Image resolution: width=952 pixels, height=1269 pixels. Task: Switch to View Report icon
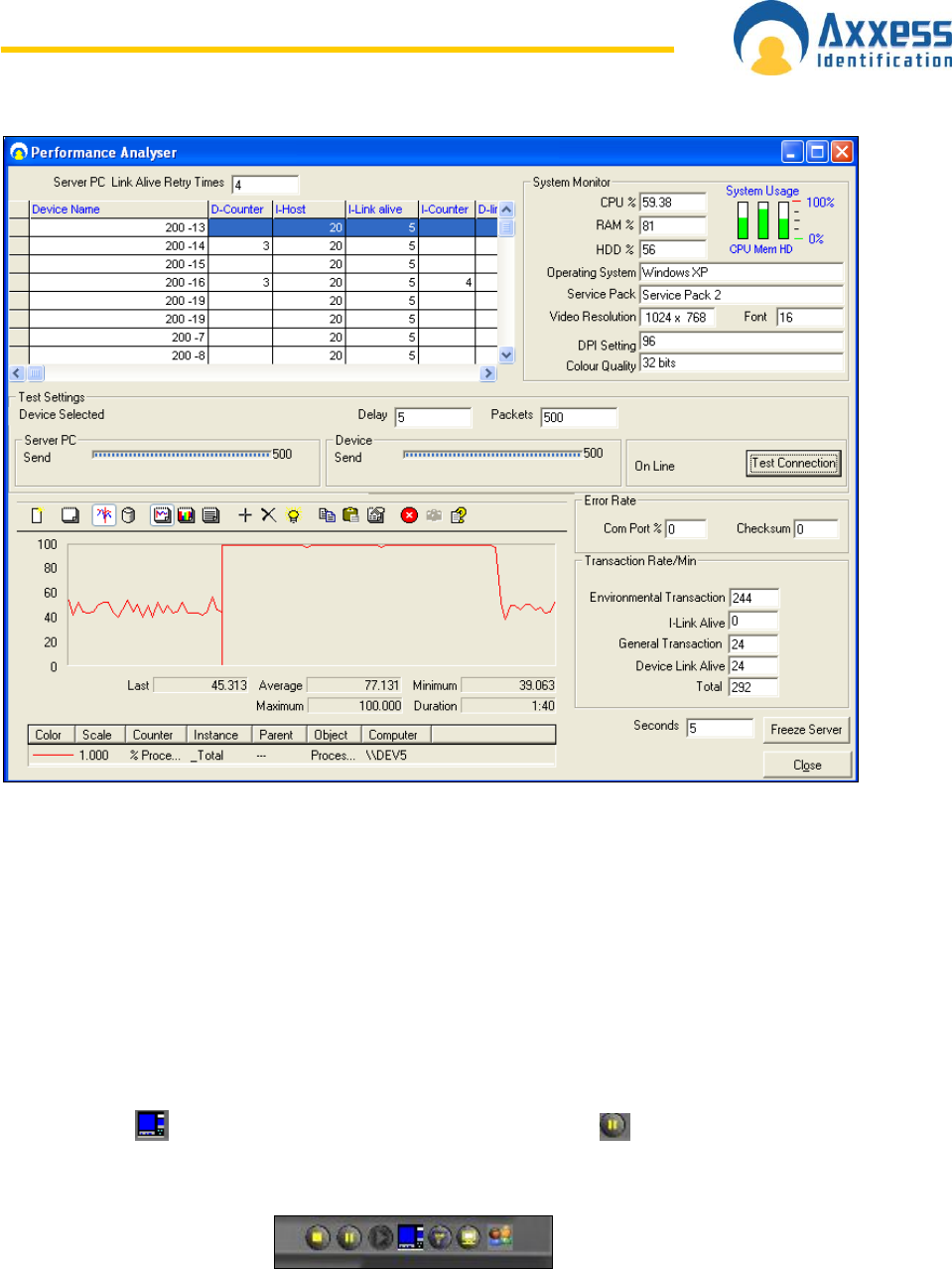[210, 515]
